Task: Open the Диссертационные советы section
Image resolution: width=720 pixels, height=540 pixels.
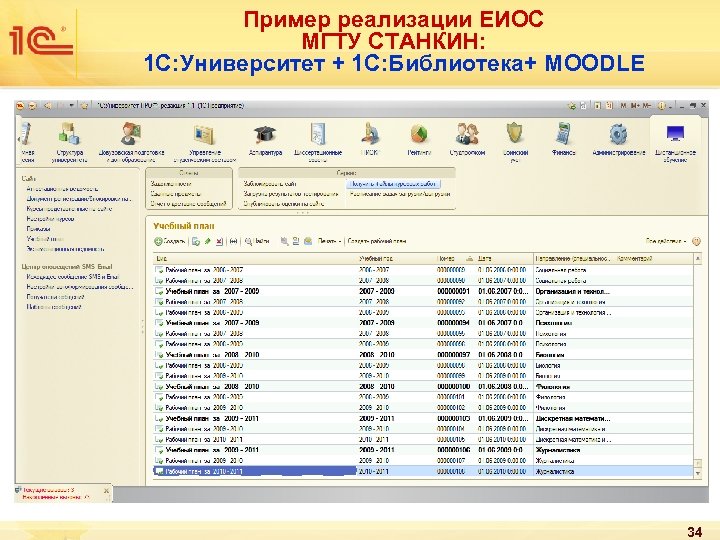Action: tap(318, 142)
